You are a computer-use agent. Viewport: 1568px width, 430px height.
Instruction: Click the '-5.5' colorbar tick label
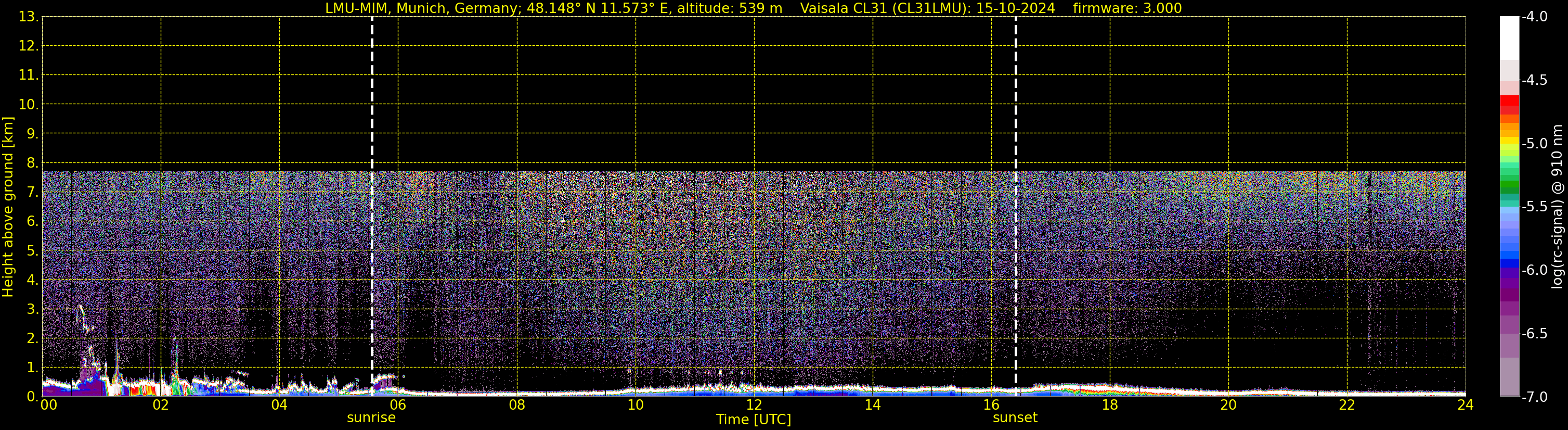[1535, 207]
